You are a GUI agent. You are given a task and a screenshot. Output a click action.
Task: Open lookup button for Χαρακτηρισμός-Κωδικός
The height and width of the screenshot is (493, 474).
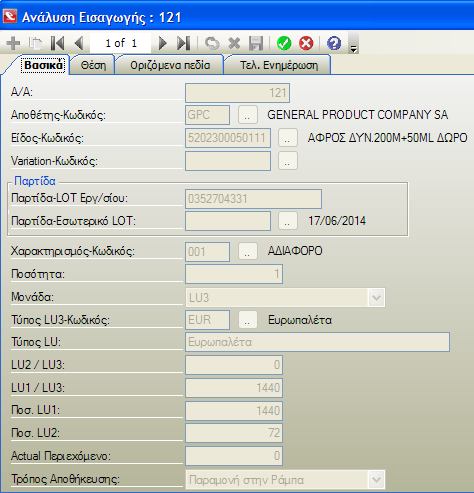click(248, 251)
